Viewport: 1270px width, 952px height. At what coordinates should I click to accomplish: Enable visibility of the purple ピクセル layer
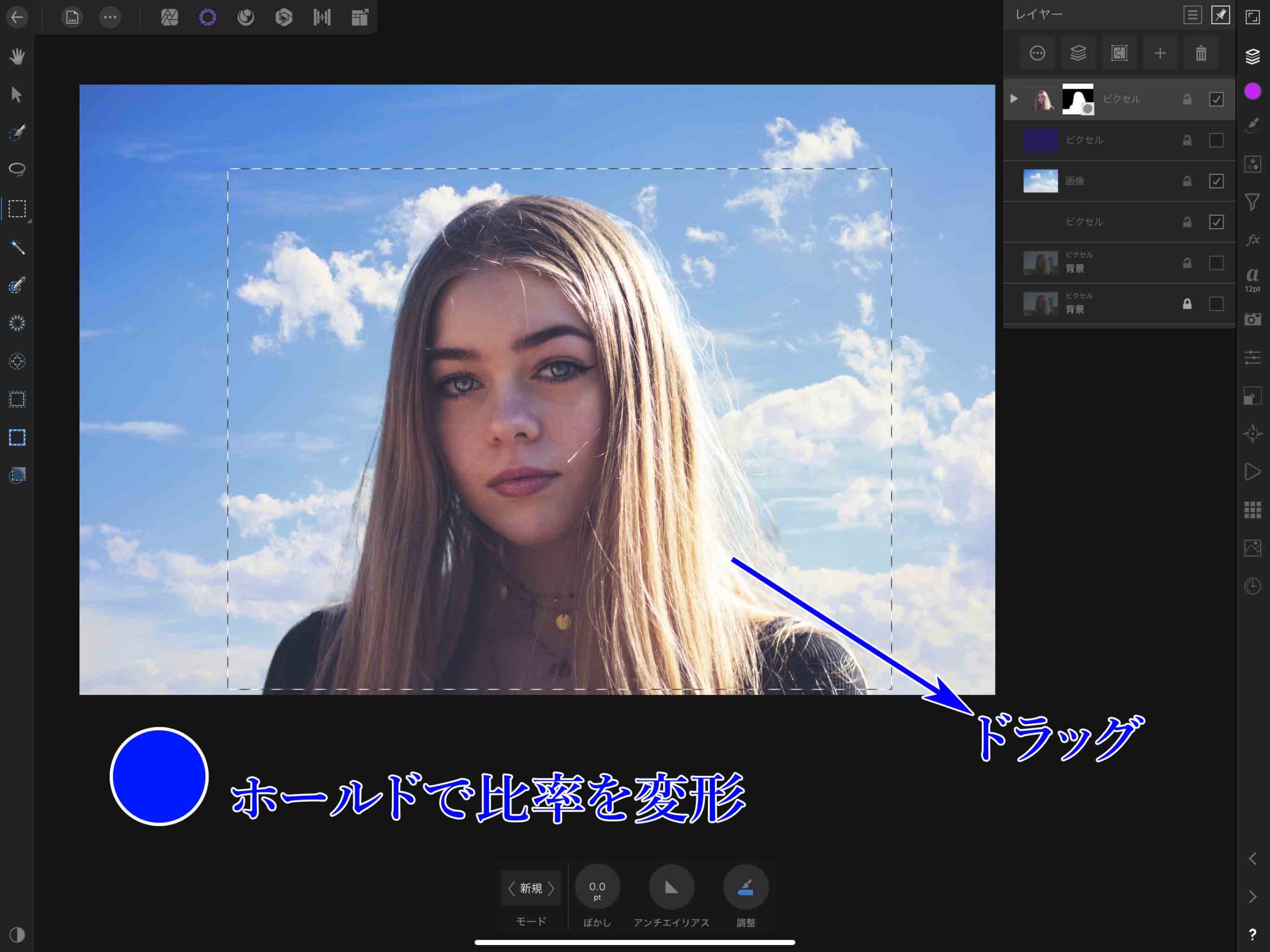pos(1216,140)
